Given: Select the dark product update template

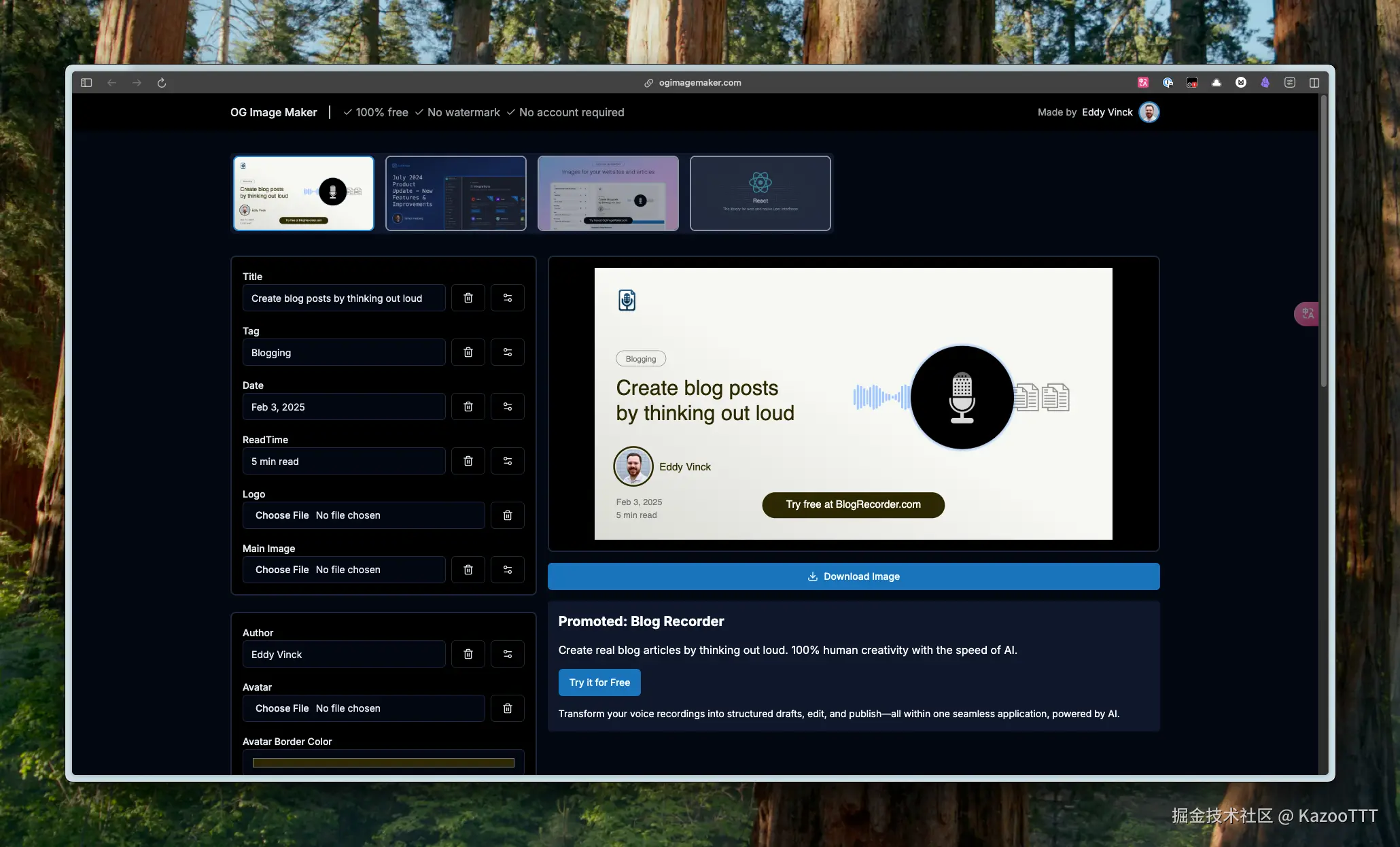Looking at the screenshot, I should pos(455,194).
